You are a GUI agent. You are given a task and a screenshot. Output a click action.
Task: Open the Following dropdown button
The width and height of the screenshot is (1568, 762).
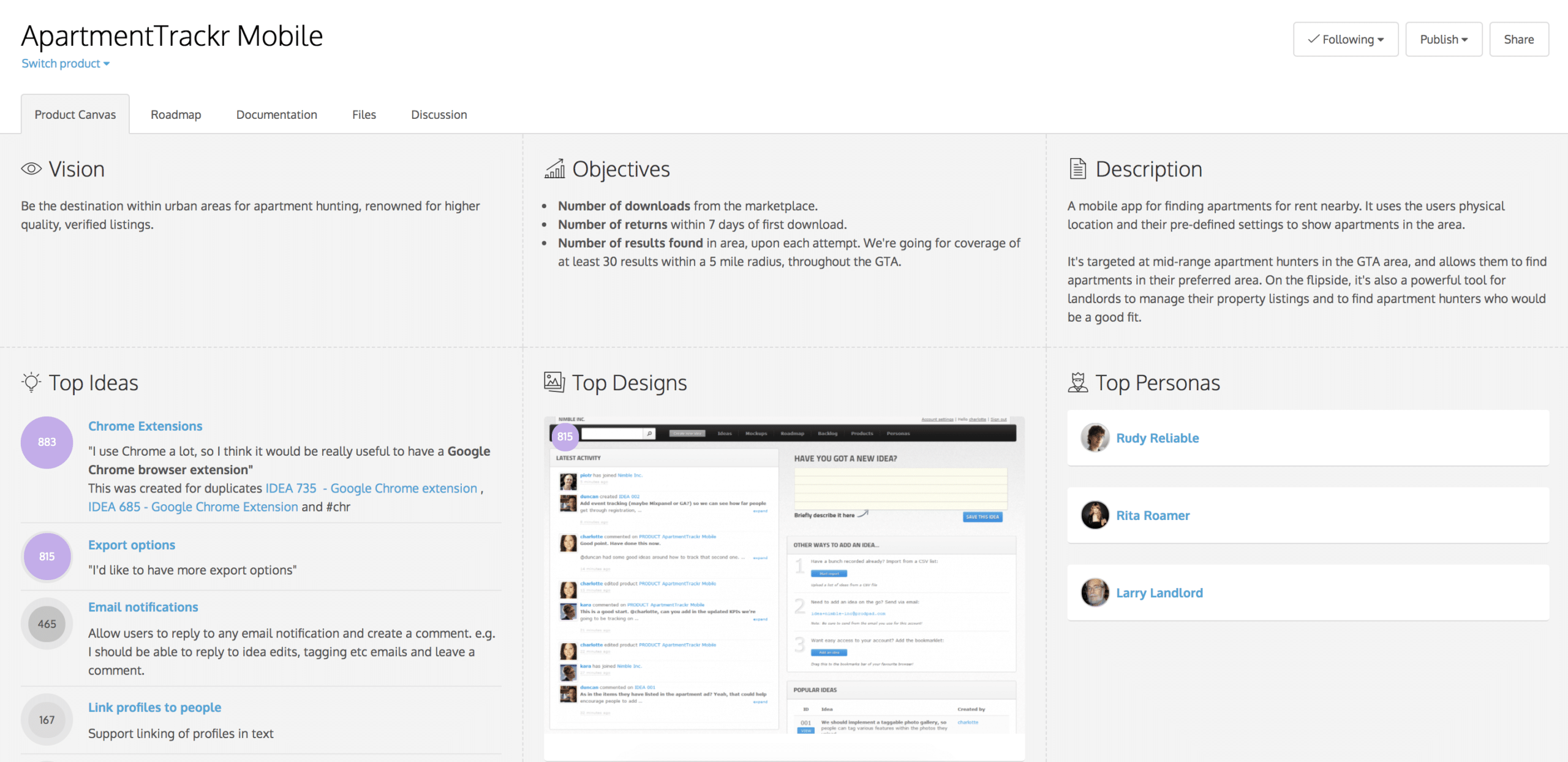pos(1346,39)
